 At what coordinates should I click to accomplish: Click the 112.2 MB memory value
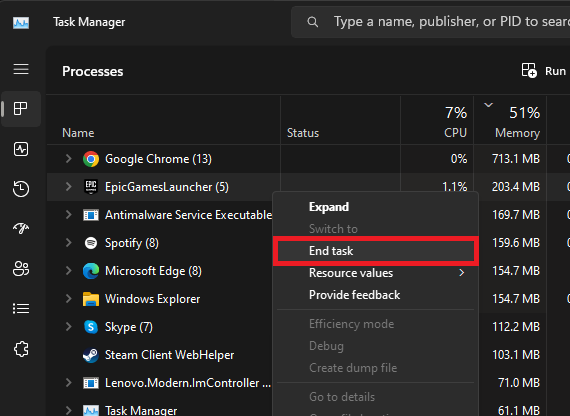click(x=516, y=327)
